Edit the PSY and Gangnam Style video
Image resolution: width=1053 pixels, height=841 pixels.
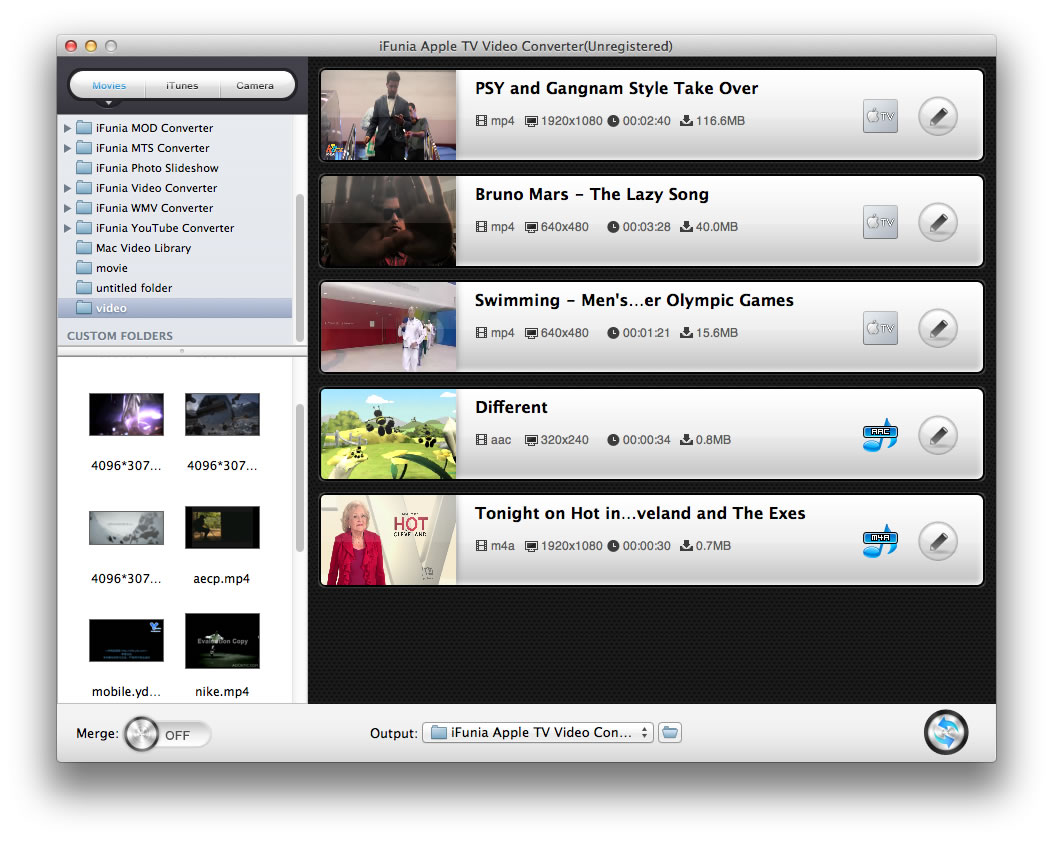coord(938,116)
